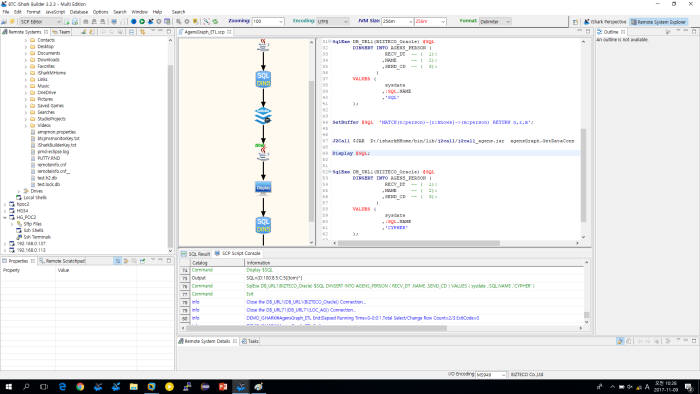Open Chrome from the Windows taskbar
The height and width of the screenshot is (394, 700).
click(80, 387)
